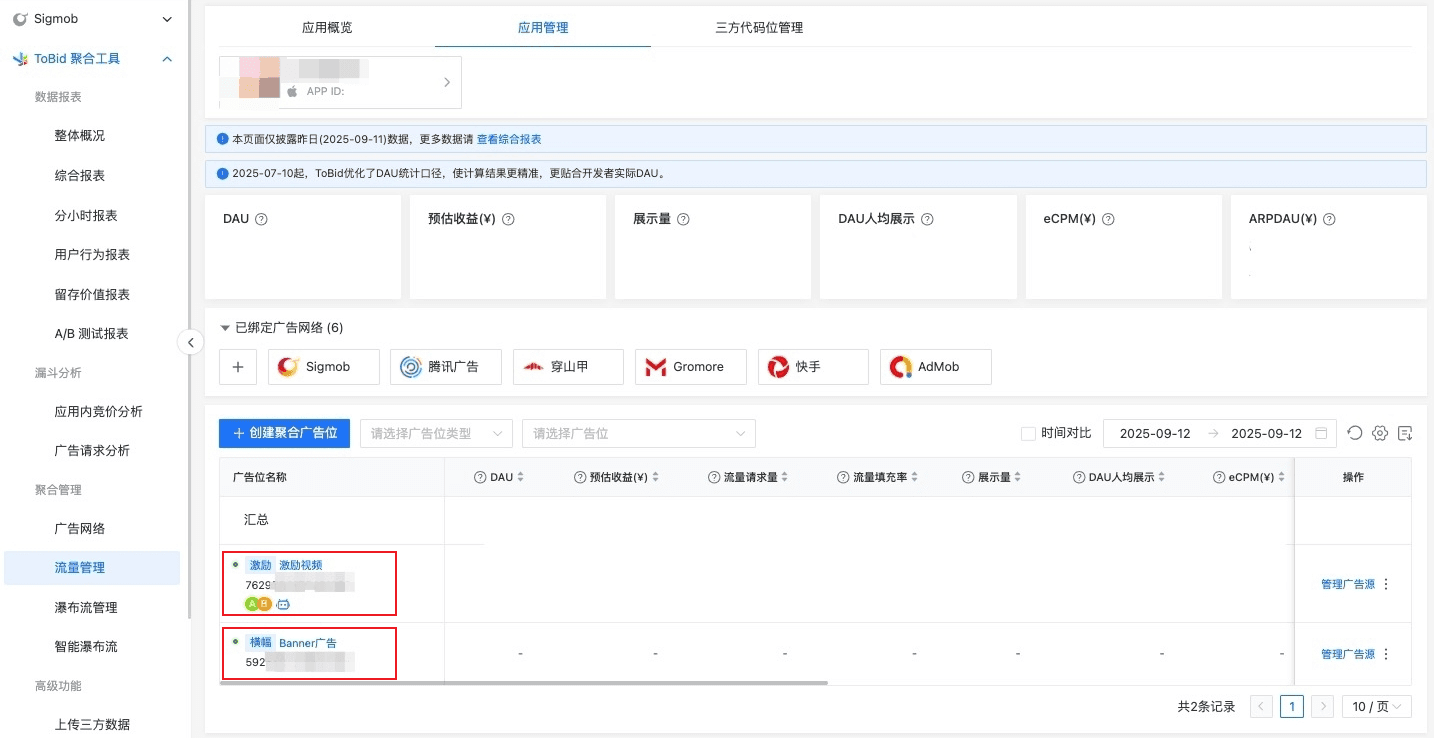
Task: Open the app selector card
Action: pos(340,82)
